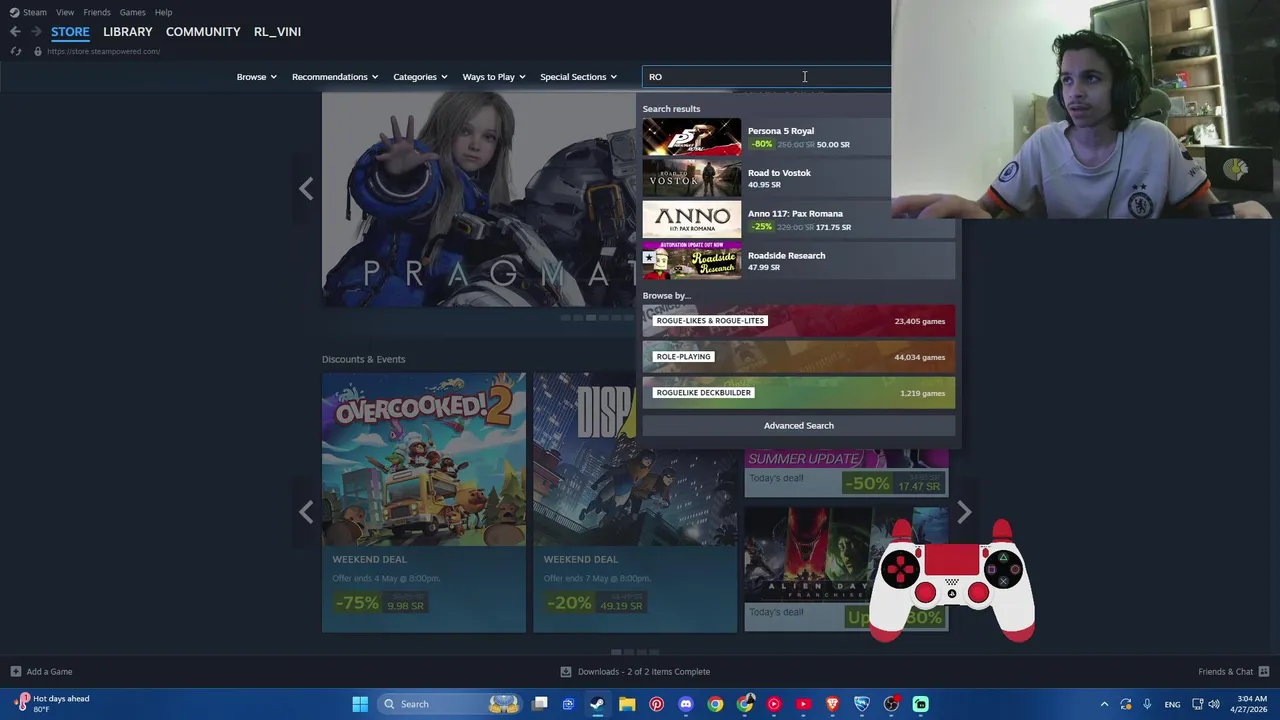
Task: Switch to the COMMUNITY tab
Action: [203, 32]
